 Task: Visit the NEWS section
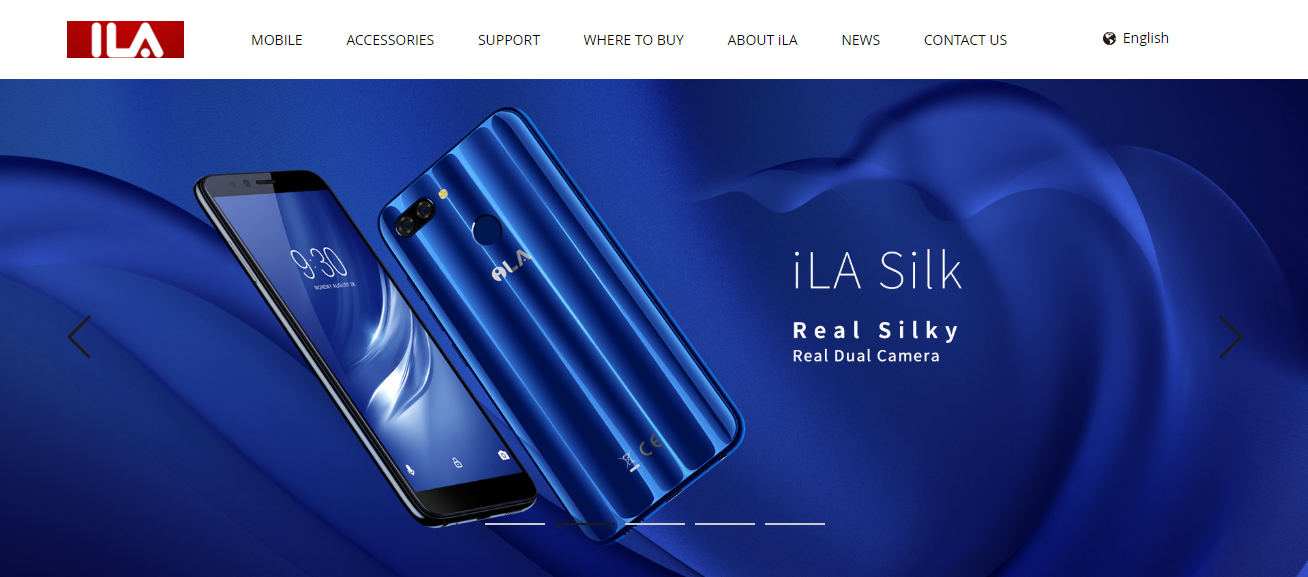pos(861,40)
